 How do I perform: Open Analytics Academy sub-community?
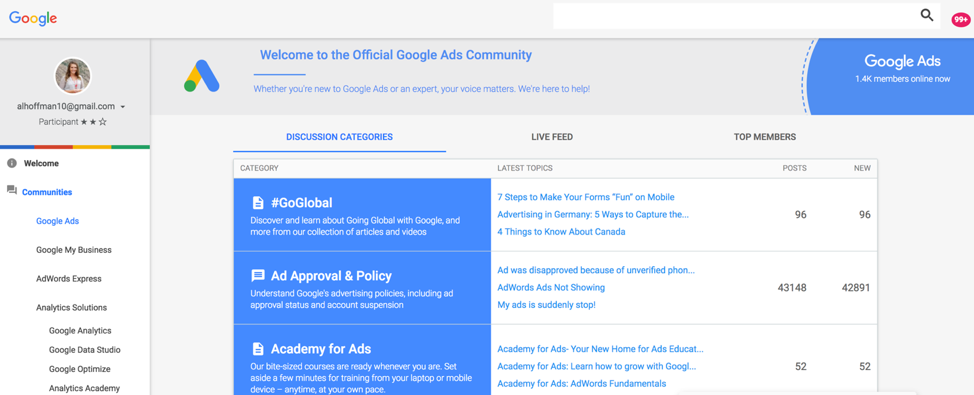84,388
